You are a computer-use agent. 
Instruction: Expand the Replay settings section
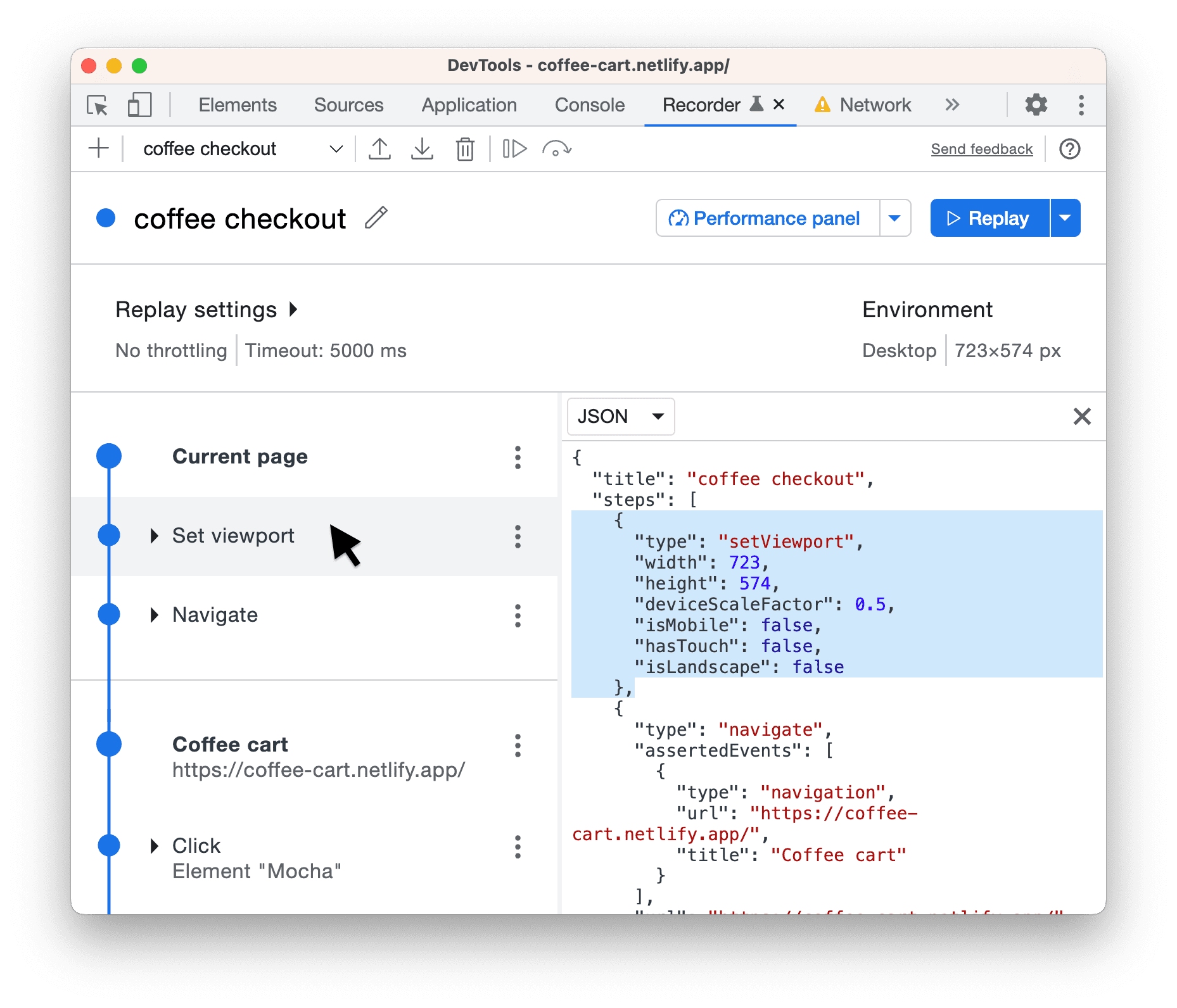pos(293,310)
